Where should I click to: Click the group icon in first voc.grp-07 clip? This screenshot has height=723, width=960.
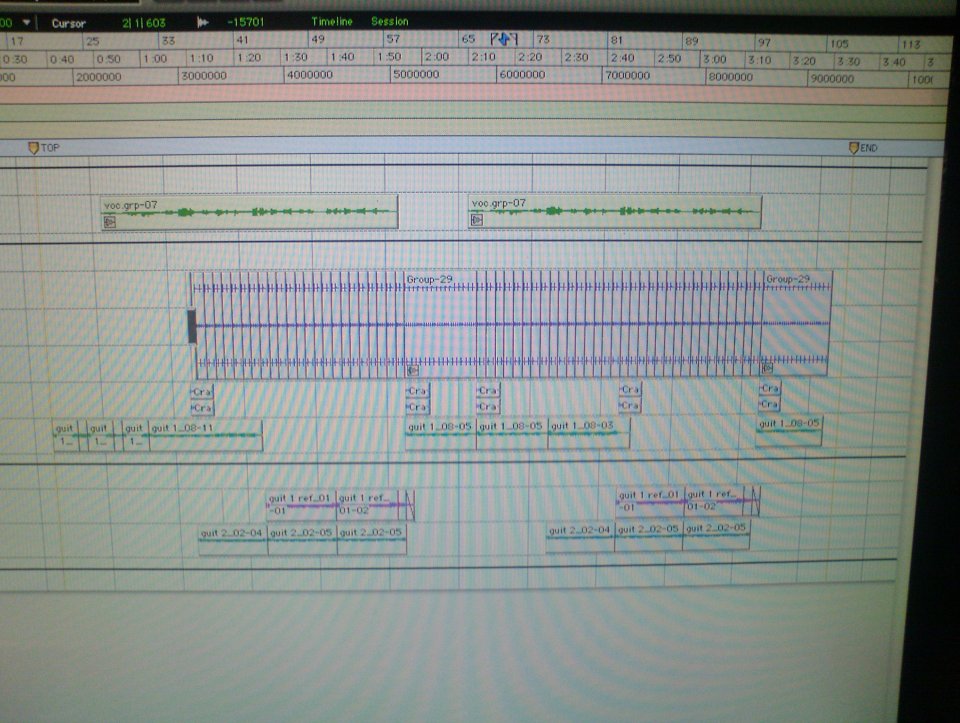point(110,221)
